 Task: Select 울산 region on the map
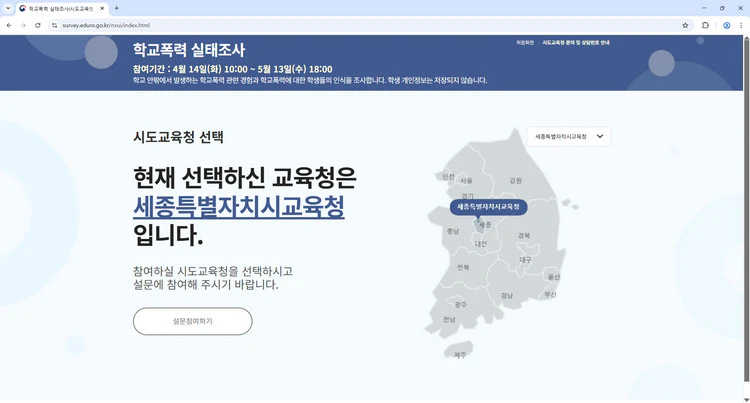553,277
